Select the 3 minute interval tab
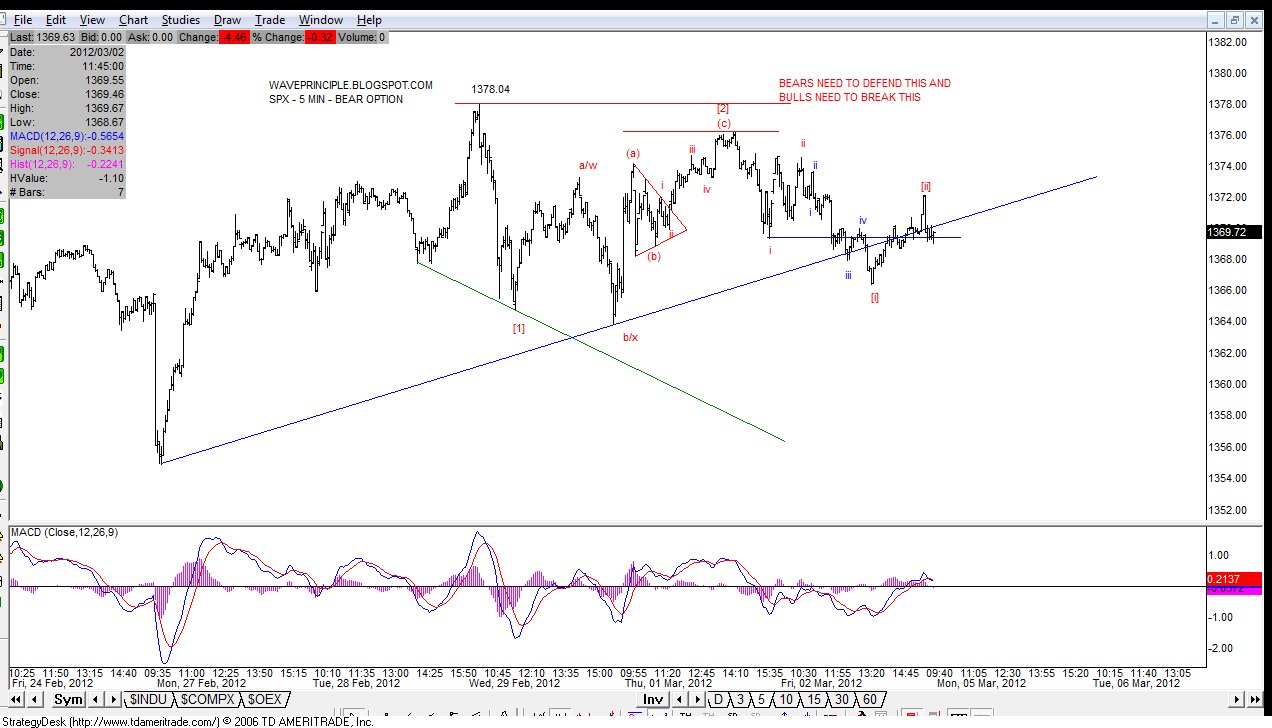1272x728 pixels. [x=740, y=699]
